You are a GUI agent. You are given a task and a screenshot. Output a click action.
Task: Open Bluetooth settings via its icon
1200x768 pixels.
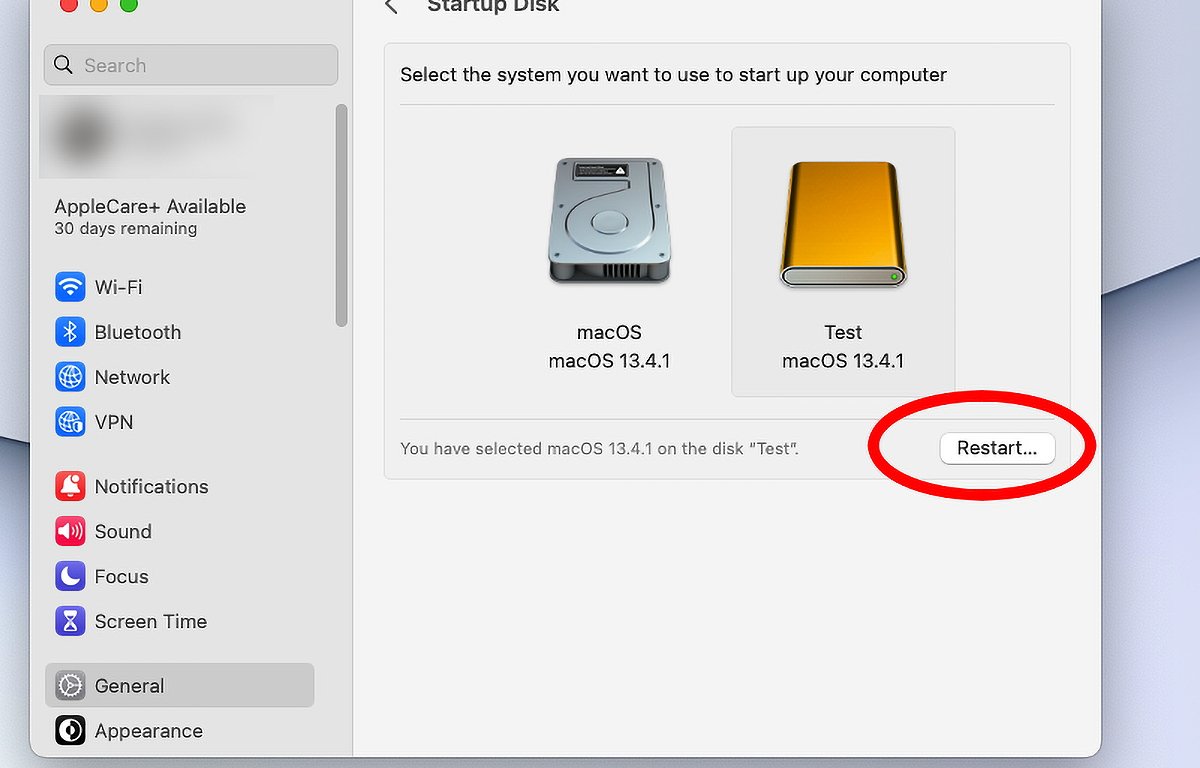point(70,332)
